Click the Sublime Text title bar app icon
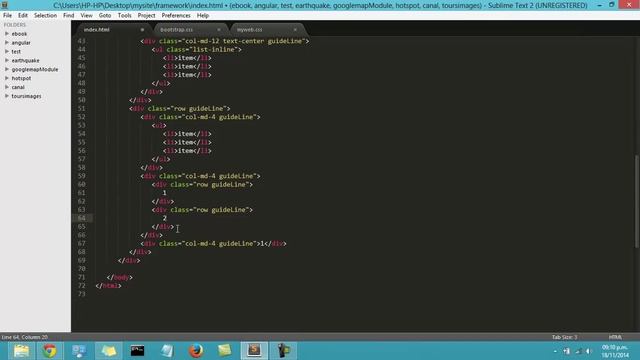The height and width of the screenshot is (360, 640). point(4,5)
